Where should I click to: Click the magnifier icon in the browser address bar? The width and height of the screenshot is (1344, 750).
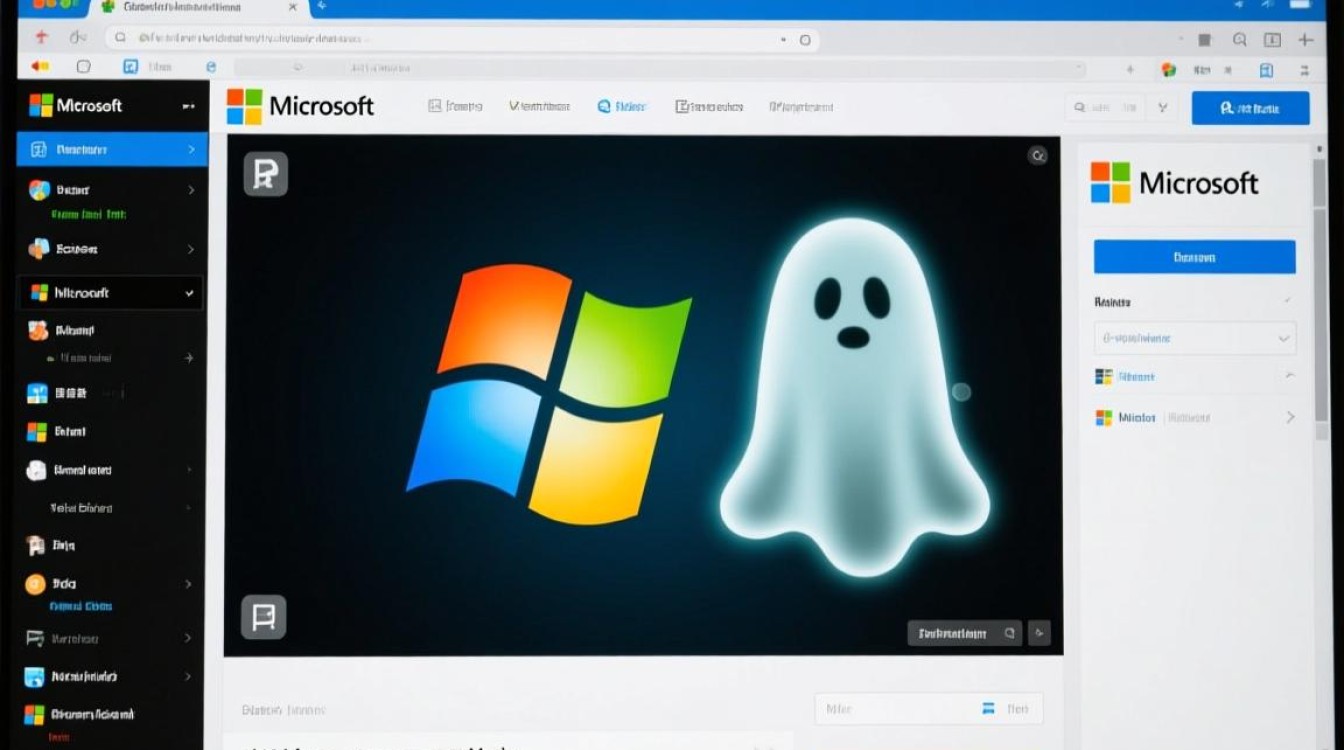coord(121,38)
